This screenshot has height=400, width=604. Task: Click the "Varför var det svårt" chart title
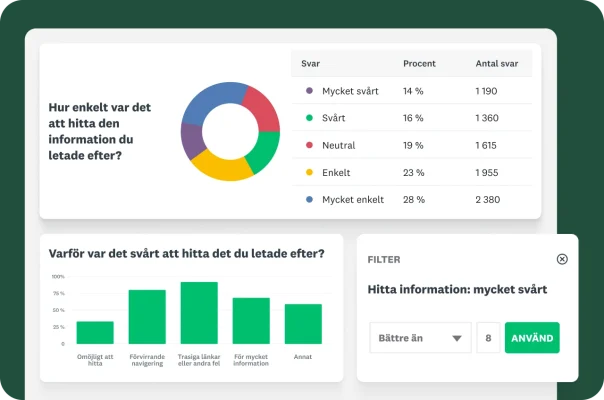click(186, 254)
